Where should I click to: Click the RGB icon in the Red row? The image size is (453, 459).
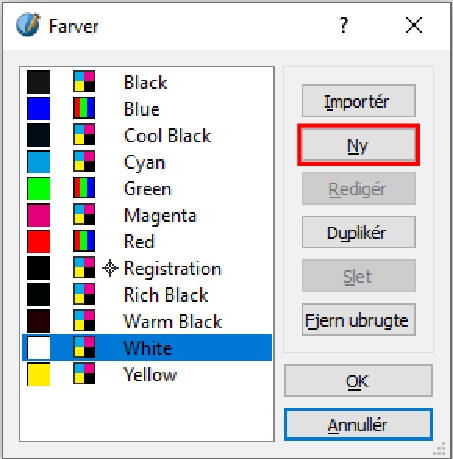coord(84,241)
